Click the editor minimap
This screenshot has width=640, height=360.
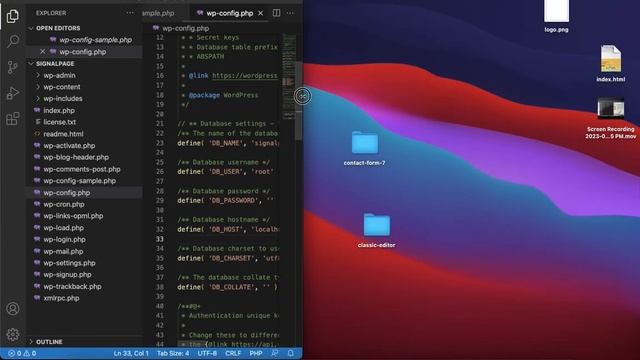tap(289, 78)
